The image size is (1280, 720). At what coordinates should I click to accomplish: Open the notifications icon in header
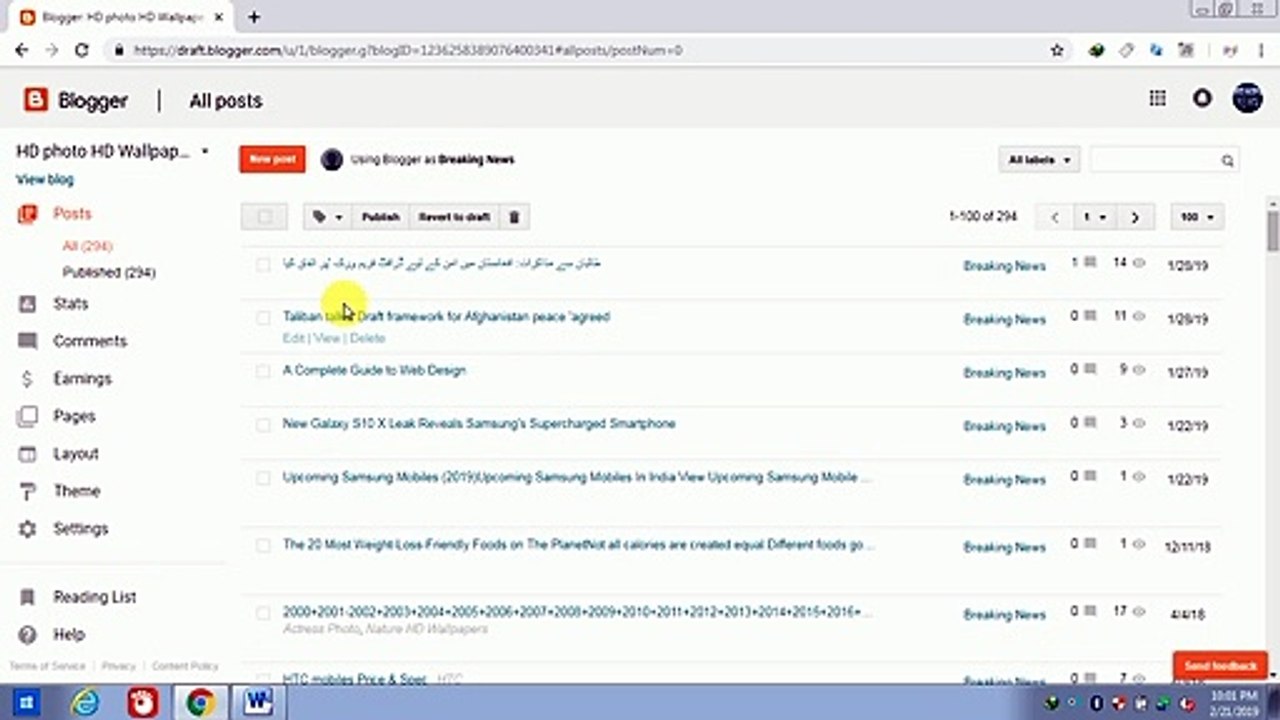point(1202,98)
